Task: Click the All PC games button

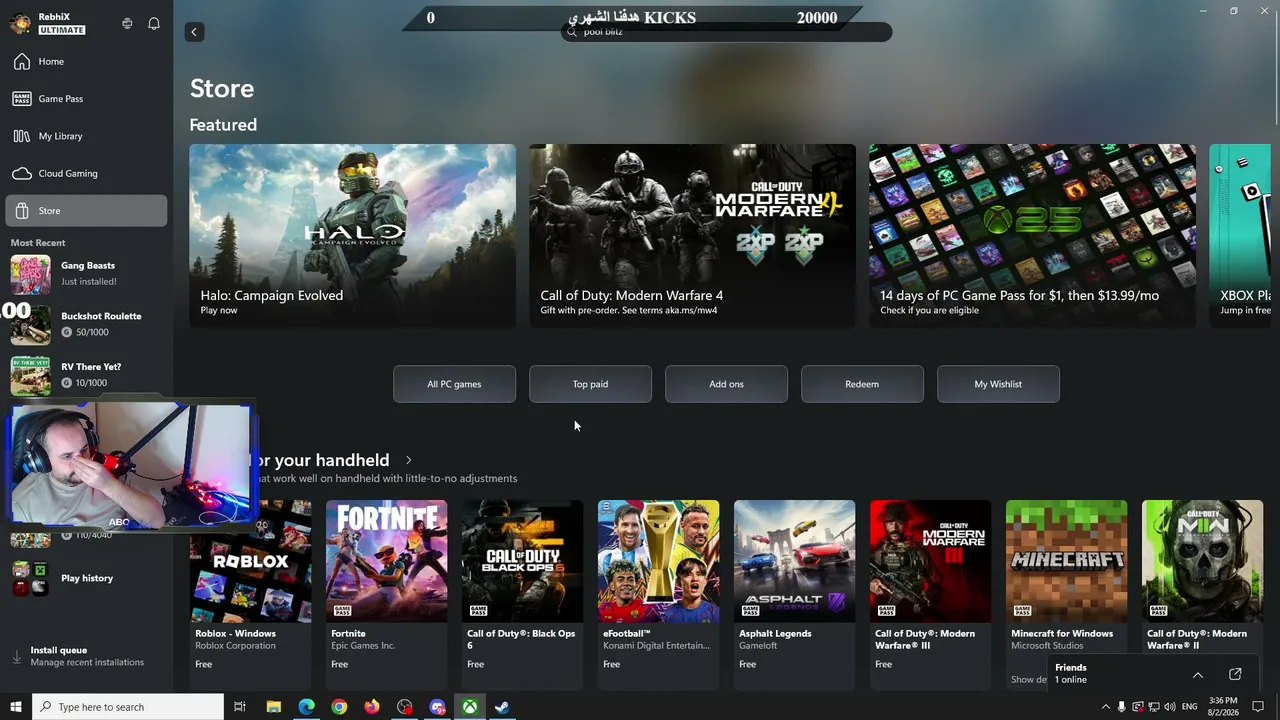Action: coord(454,384)
